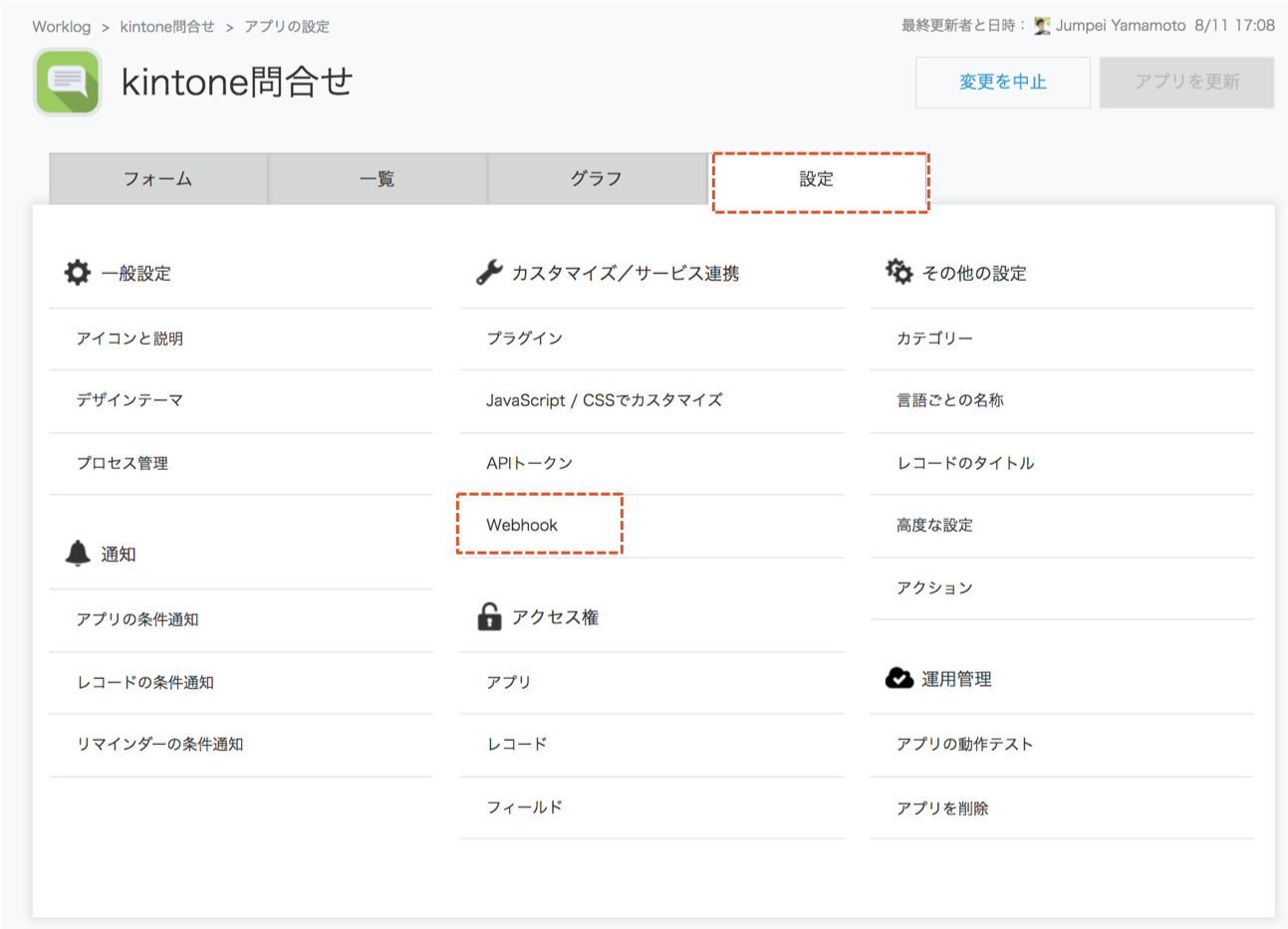Click the bell icon beside 通知

pyautogui.click(x=78, y=554)
